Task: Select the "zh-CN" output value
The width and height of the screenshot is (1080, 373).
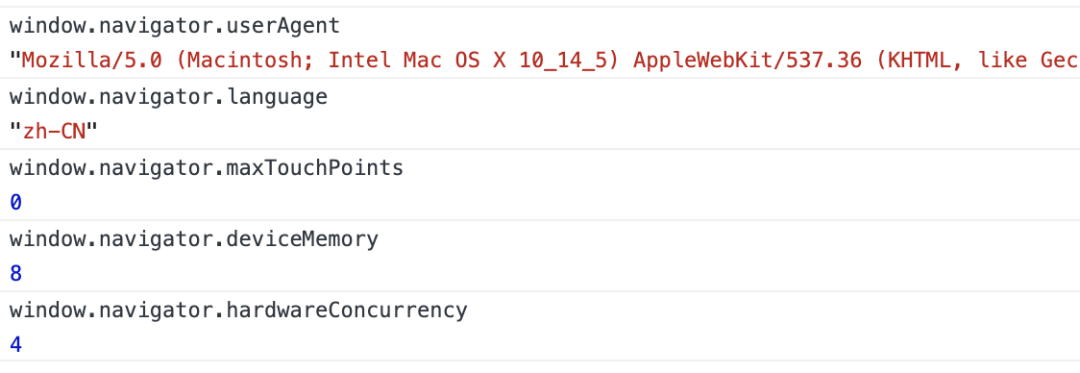Action: pos(54,131)
